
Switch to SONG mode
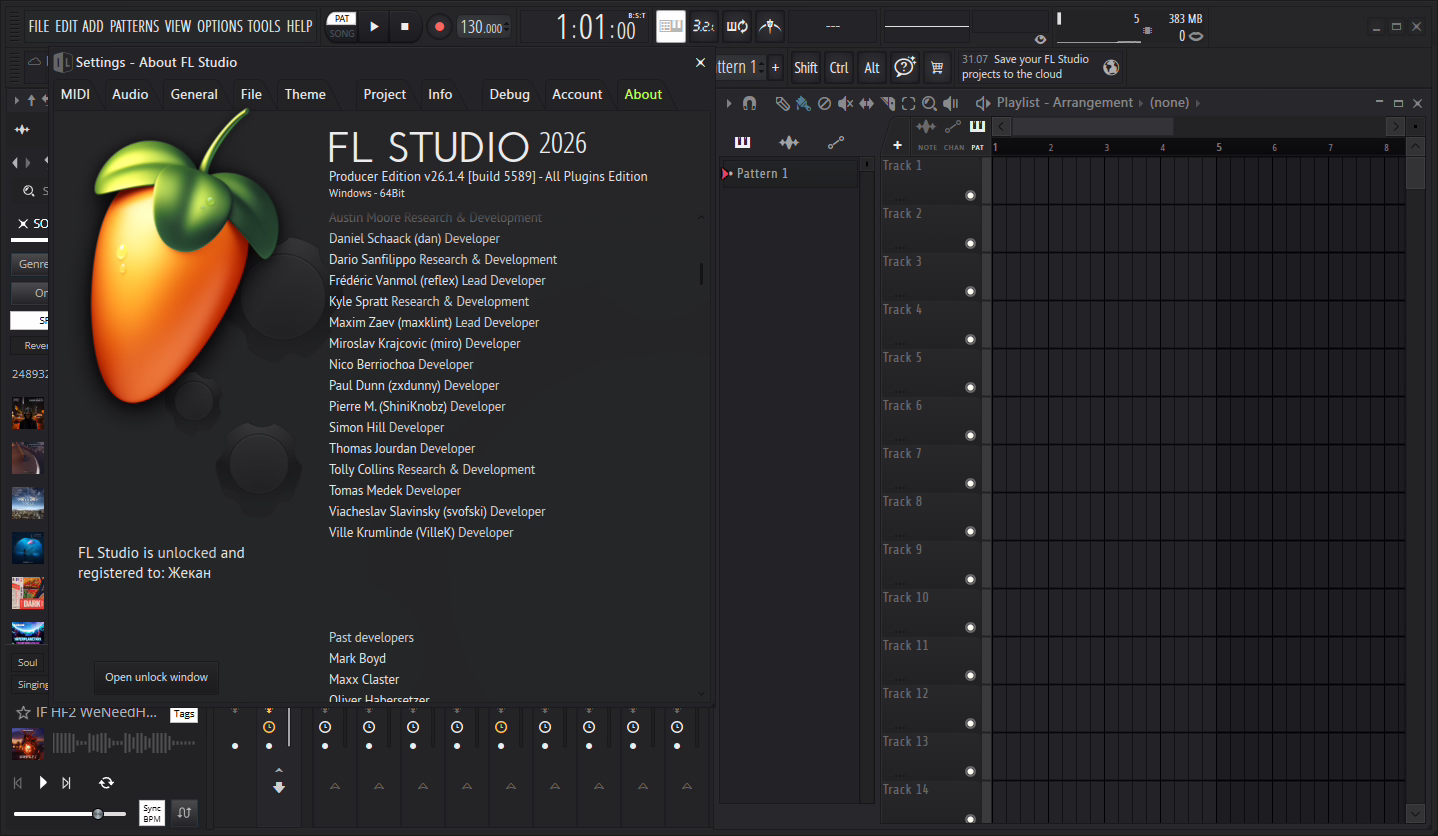click(x=342, y=34)
